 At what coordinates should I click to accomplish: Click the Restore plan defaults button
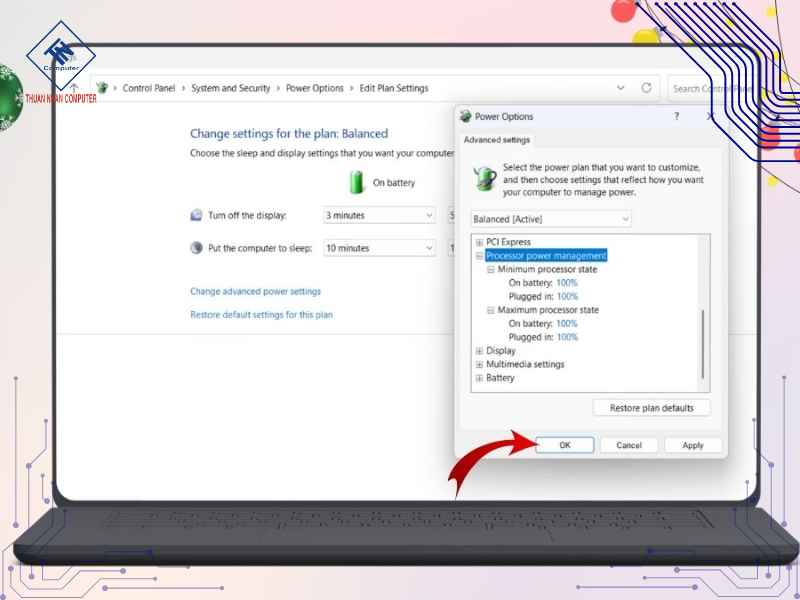[651, 408]
